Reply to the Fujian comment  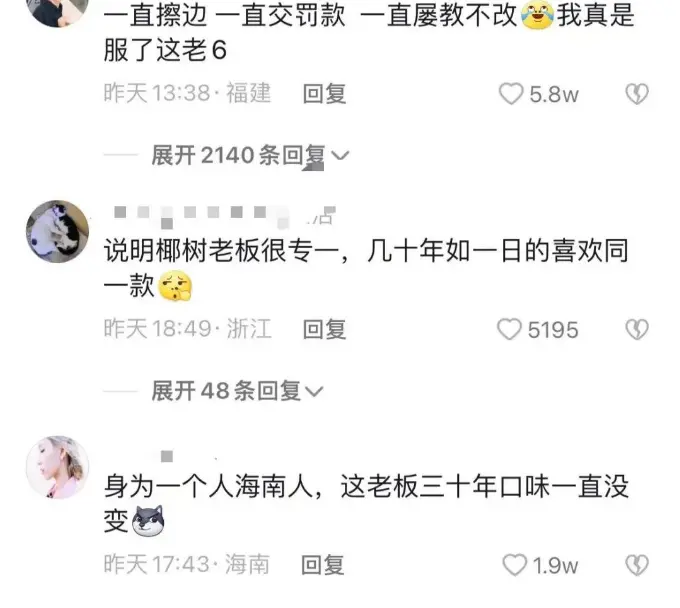point(324,94)
